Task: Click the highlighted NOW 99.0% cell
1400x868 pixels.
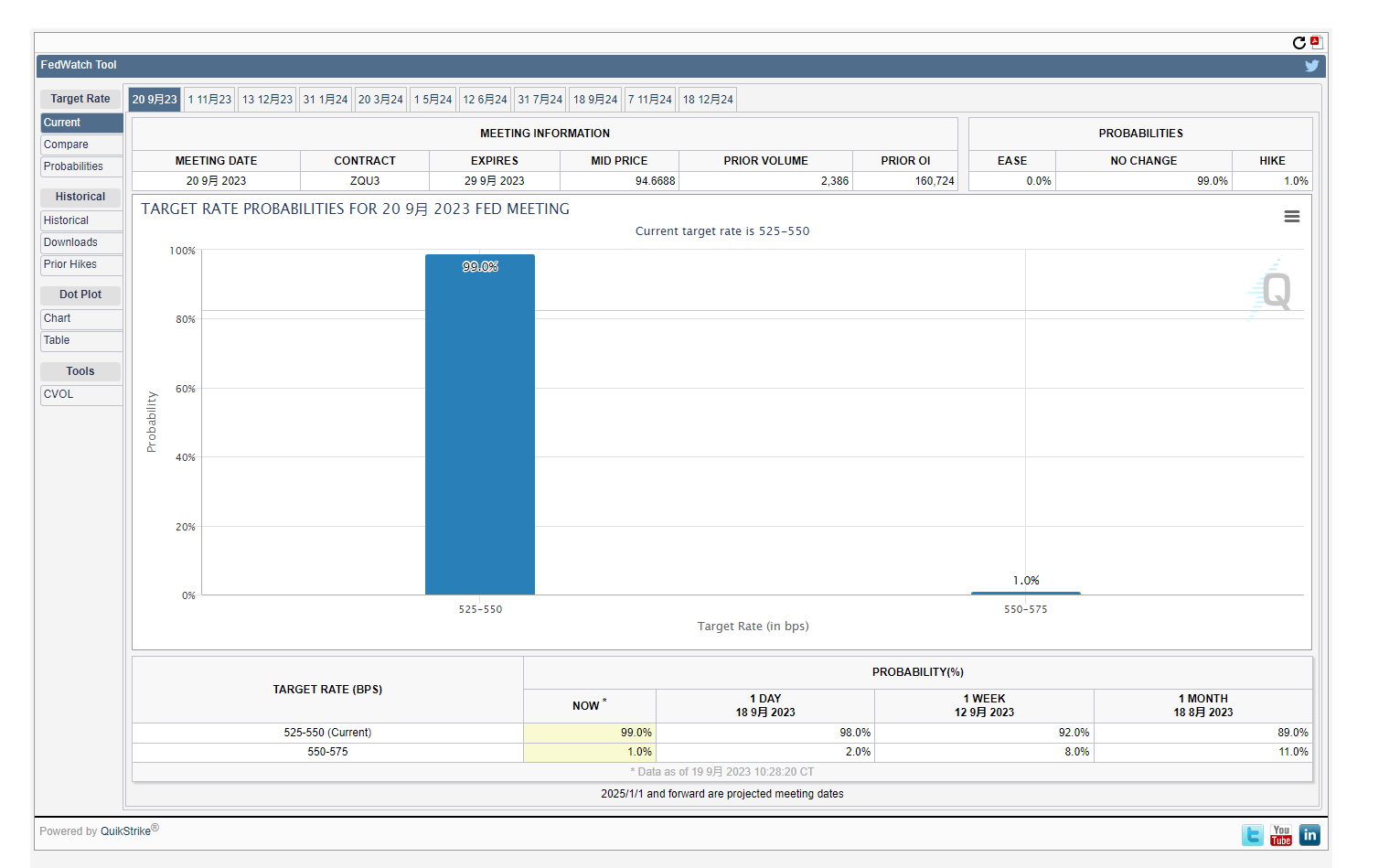Action: pos(590,733)
